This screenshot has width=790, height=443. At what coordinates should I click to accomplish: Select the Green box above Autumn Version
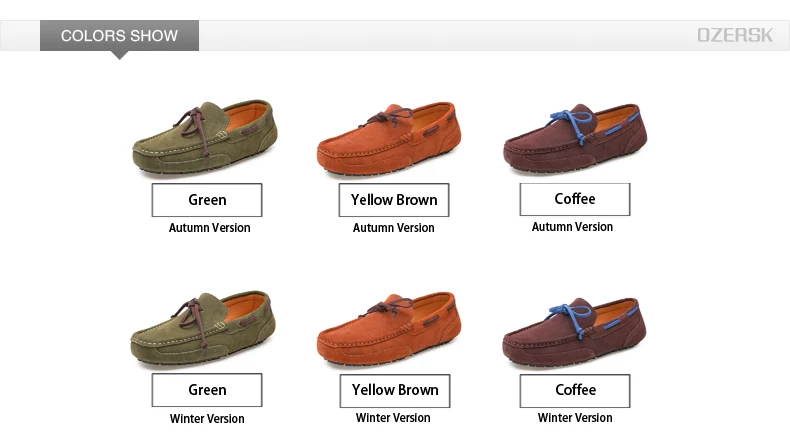click(207, 200)
